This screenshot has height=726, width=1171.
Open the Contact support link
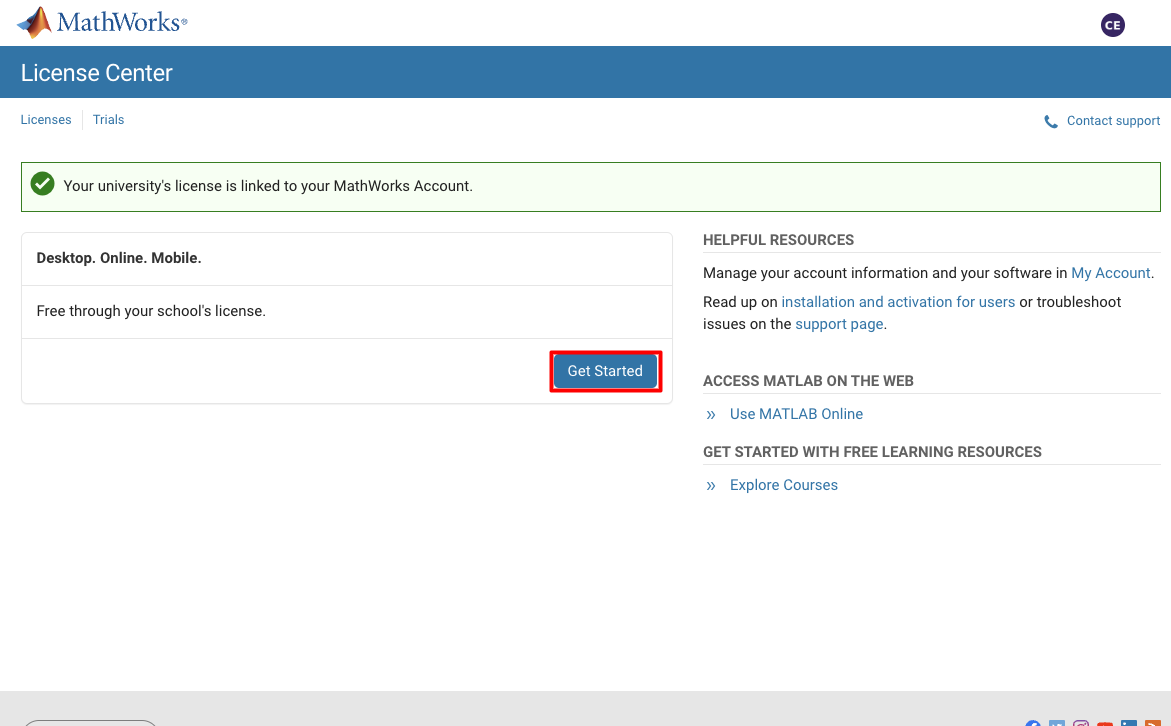tap(1113, 121)
